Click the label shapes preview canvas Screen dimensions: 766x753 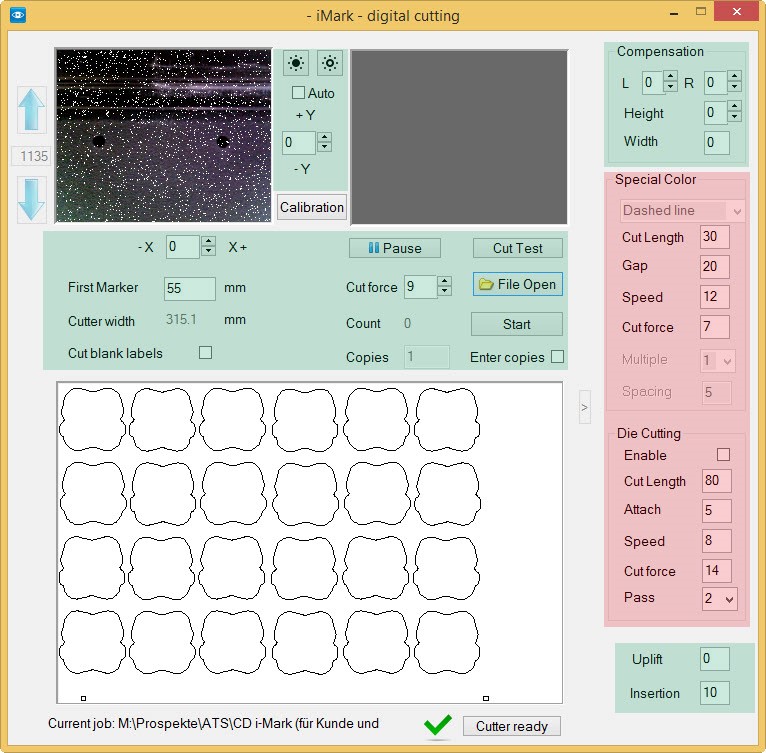[x=310, y=542]
